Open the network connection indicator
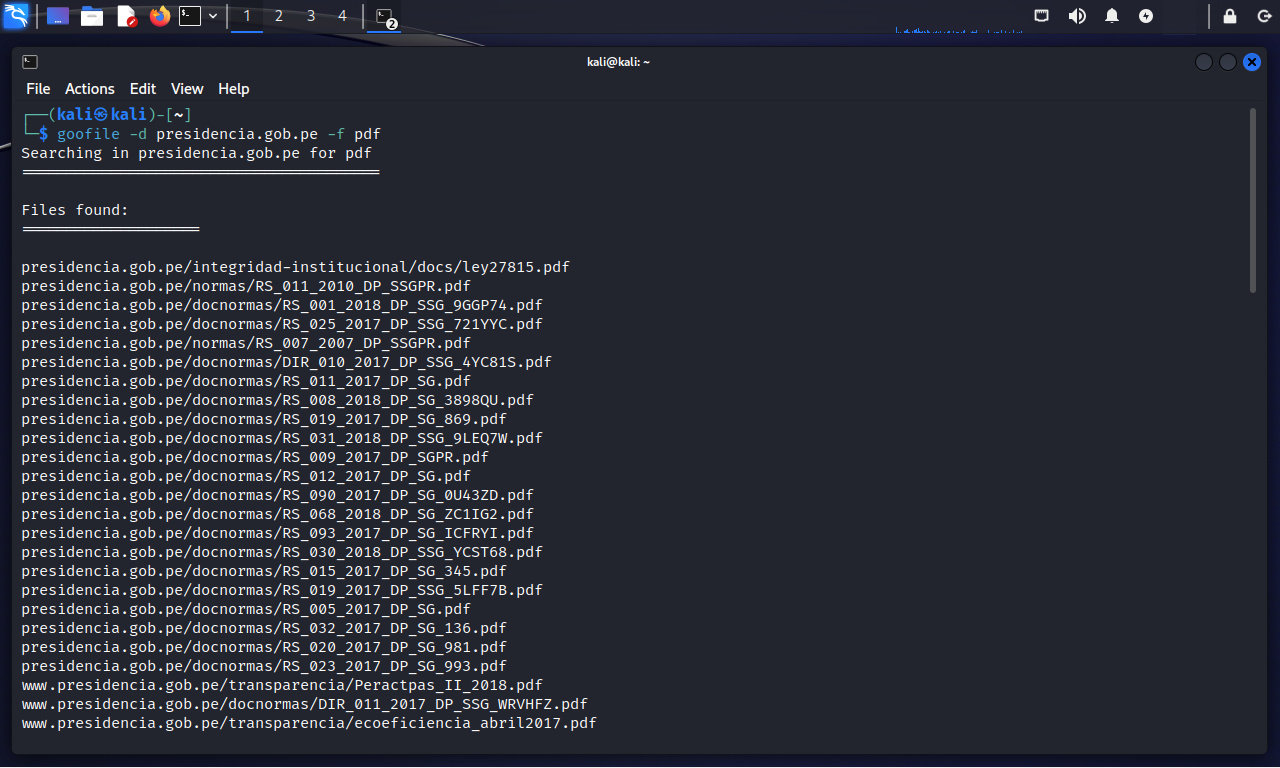The width and height of the screenshot is (1280, 768). coord(1041,16)
